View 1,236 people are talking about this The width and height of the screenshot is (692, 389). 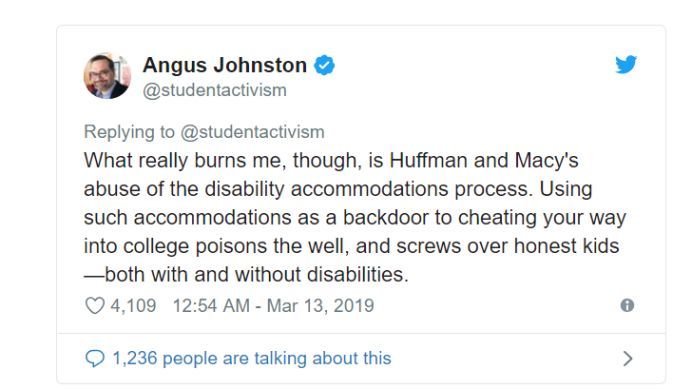[x=252, y=358]
